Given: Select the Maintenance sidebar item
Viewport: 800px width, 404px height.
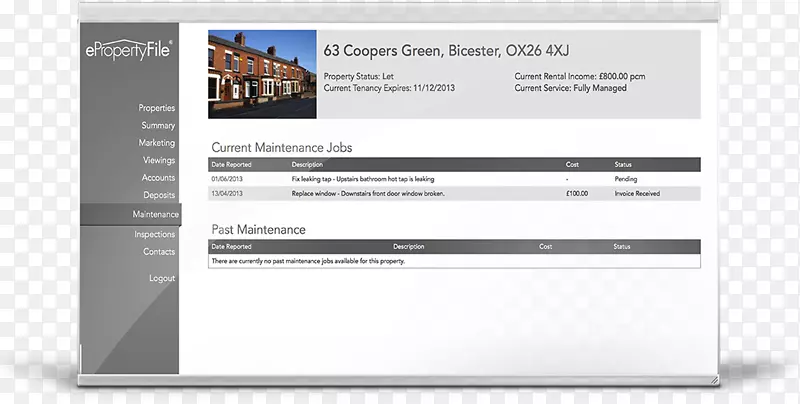Looking at the screenshot, I should click(155, 214).
